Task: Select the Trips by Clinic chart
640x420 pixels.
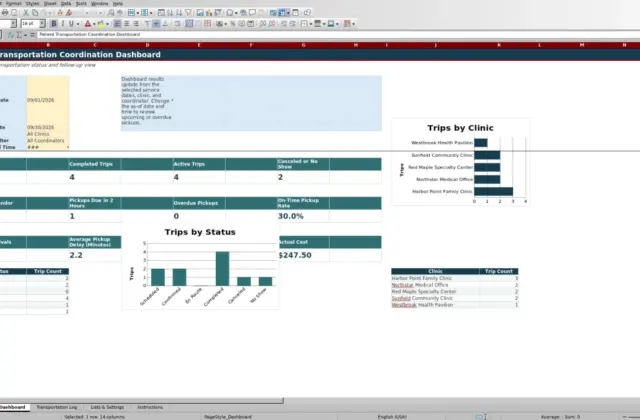Action: tap(460, 162)
